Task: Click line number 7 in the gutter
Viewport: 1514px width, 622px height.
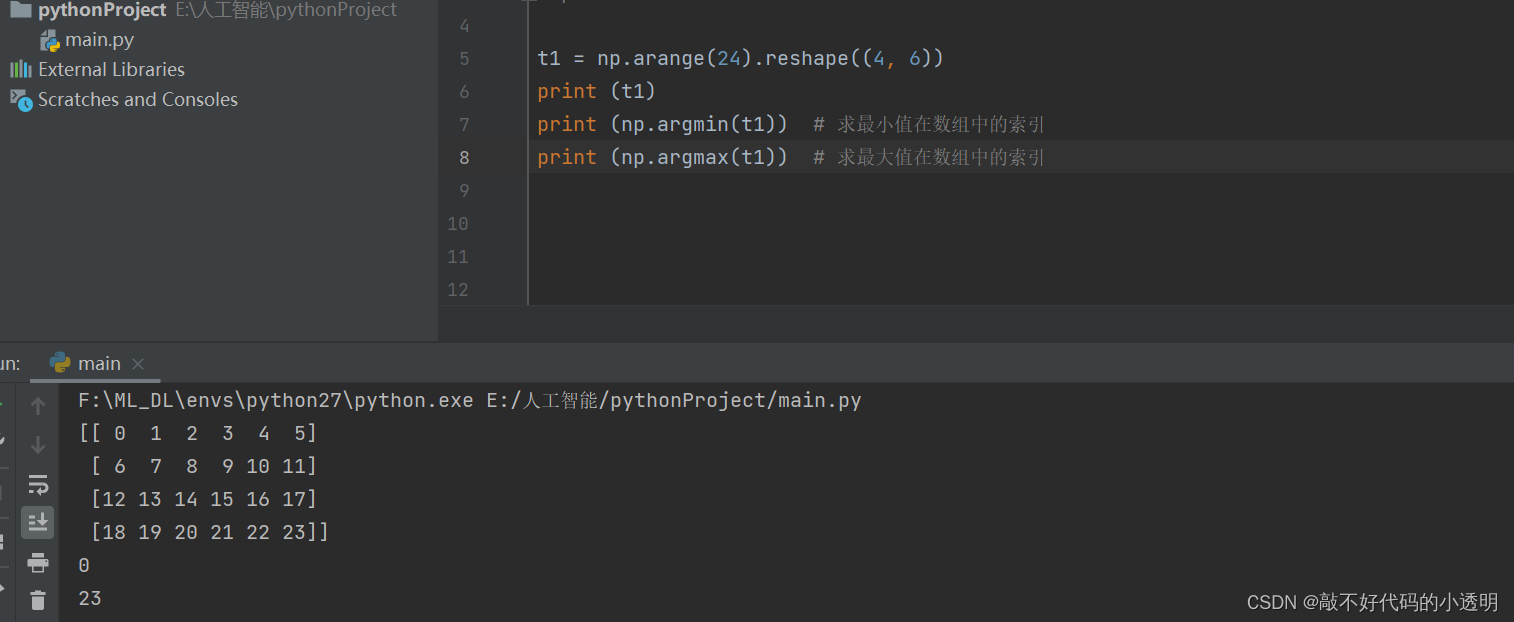Action: [x=463, y=125]
